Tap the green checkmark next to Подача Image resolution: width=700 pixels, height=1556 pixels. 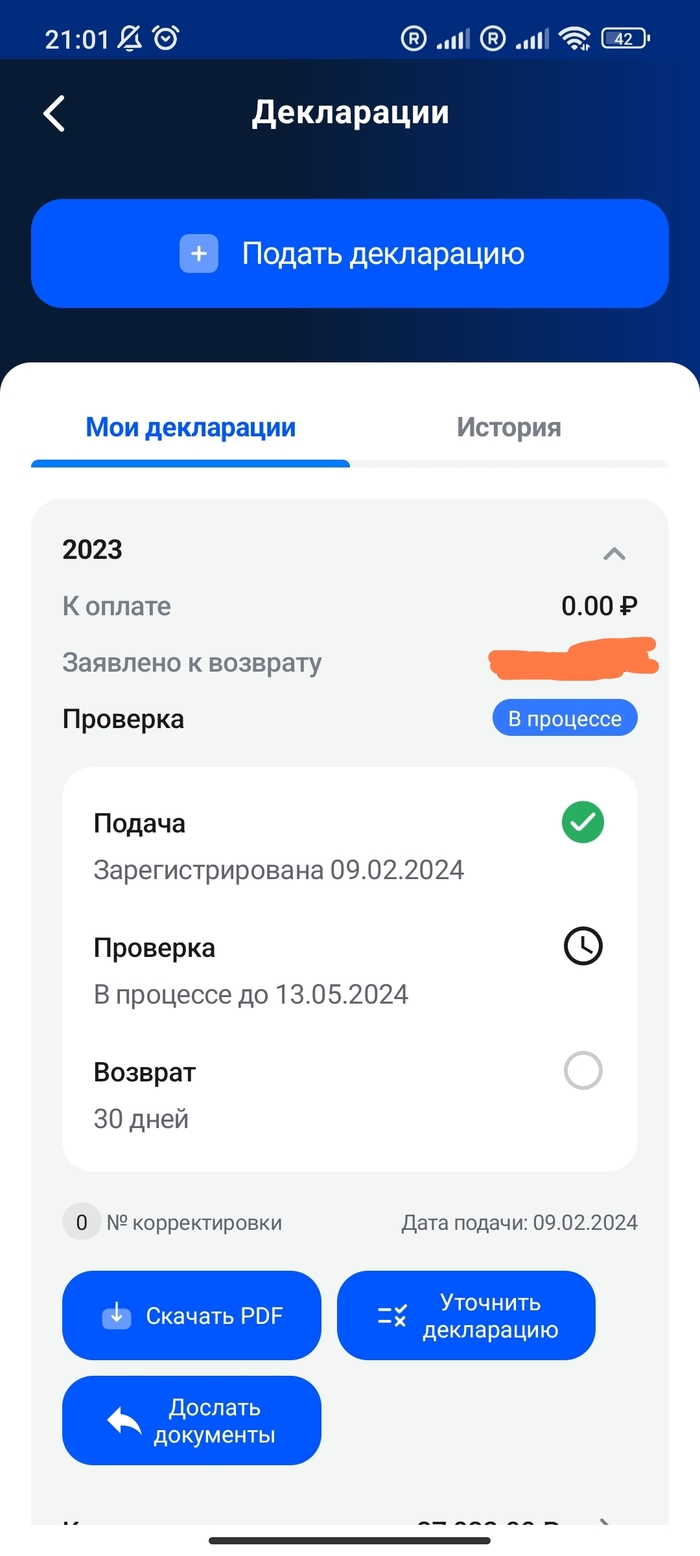pyautogui.click(x=583, y=823)
